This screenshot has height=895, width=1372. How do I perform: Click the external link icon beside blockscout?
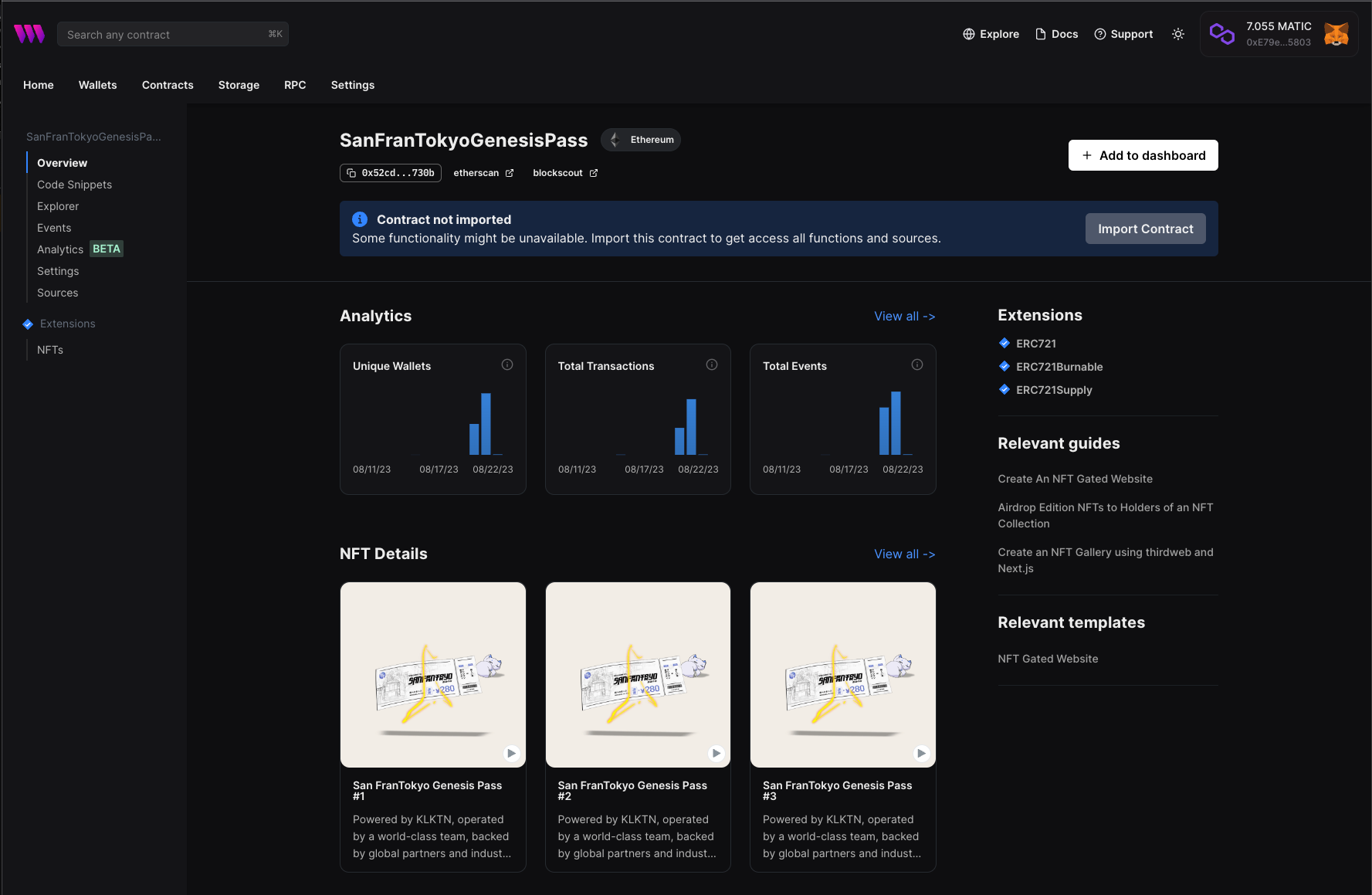(594, 173)
